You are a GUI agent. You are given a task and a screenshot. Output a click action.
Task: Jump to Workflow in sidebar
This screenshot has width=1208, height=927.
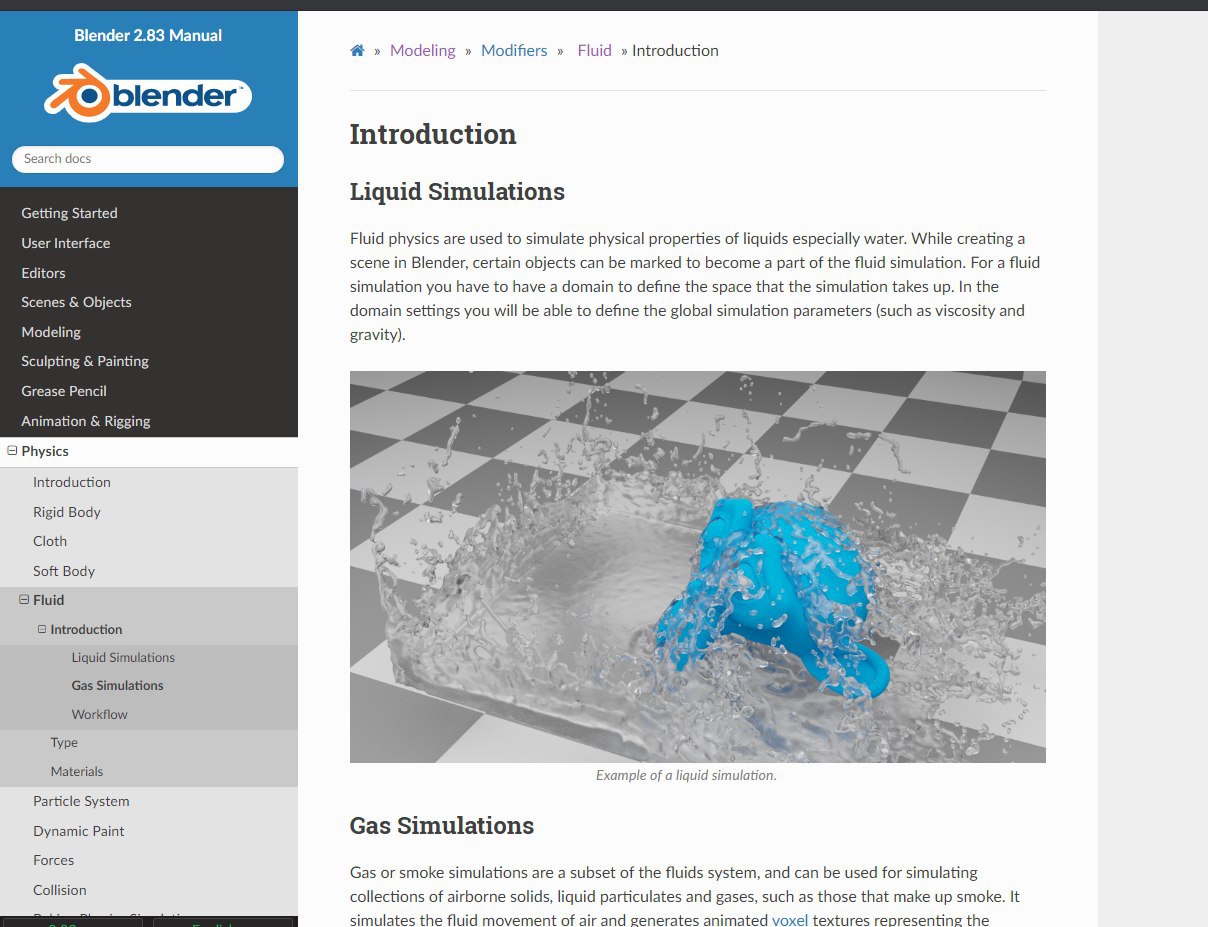pyautogui.click(x=99, y=714)
